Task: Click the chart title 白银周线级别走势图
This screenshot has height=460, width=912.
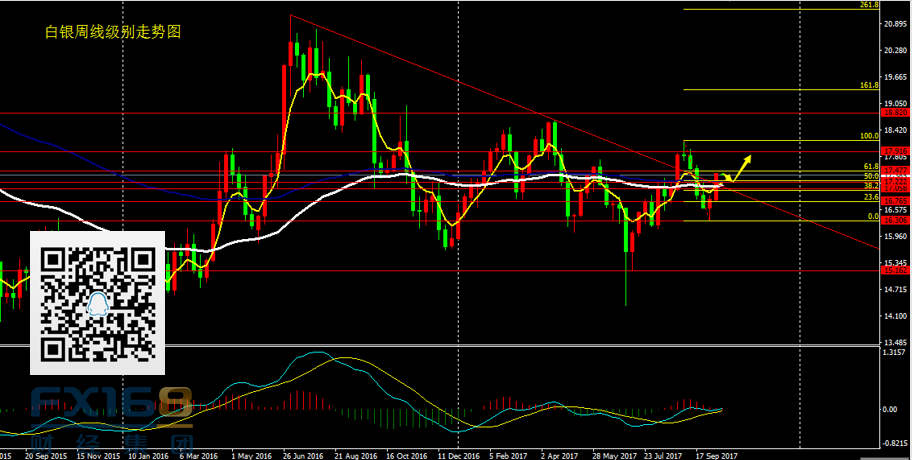Action: pyautogui.click(x=113, y=32)
